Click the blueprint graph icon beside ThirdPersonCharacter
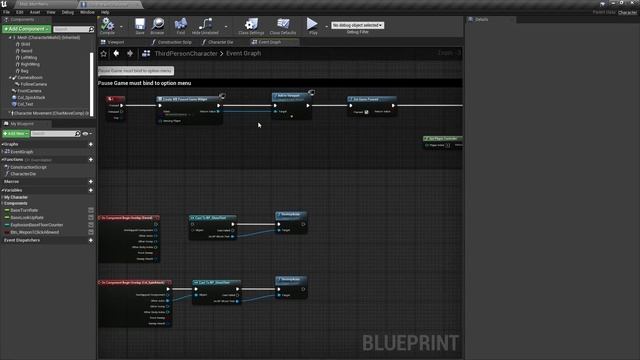 pyautogui.click(x=146, y=53)
